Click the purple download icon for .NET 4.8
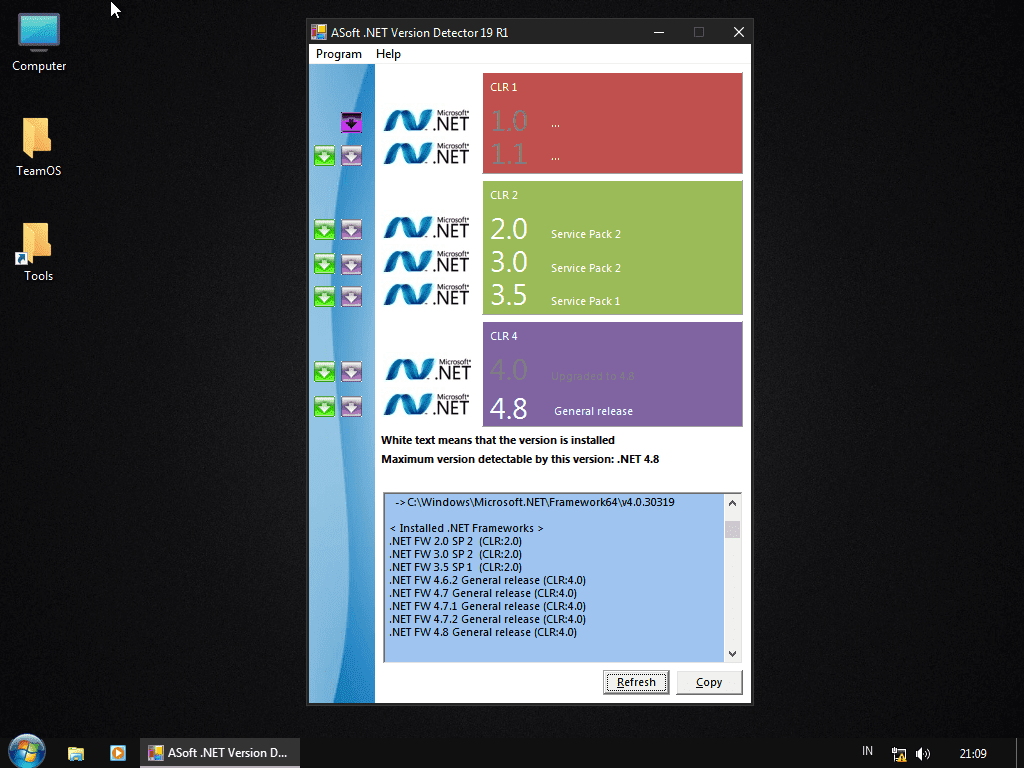Screen dimensions: 1024x768 (351, 407)
